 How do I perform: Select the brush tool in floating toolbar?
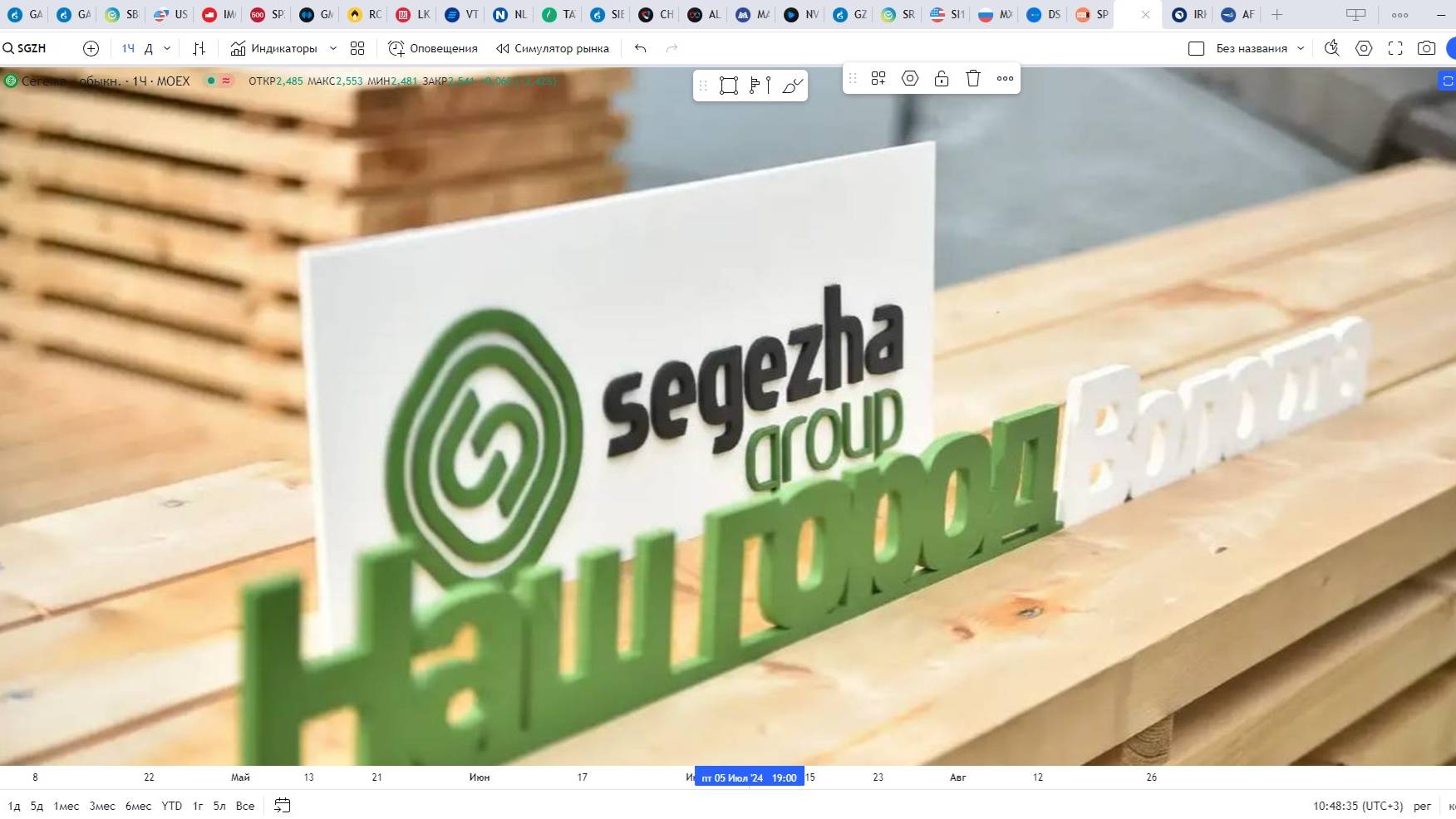coord(793,86)
